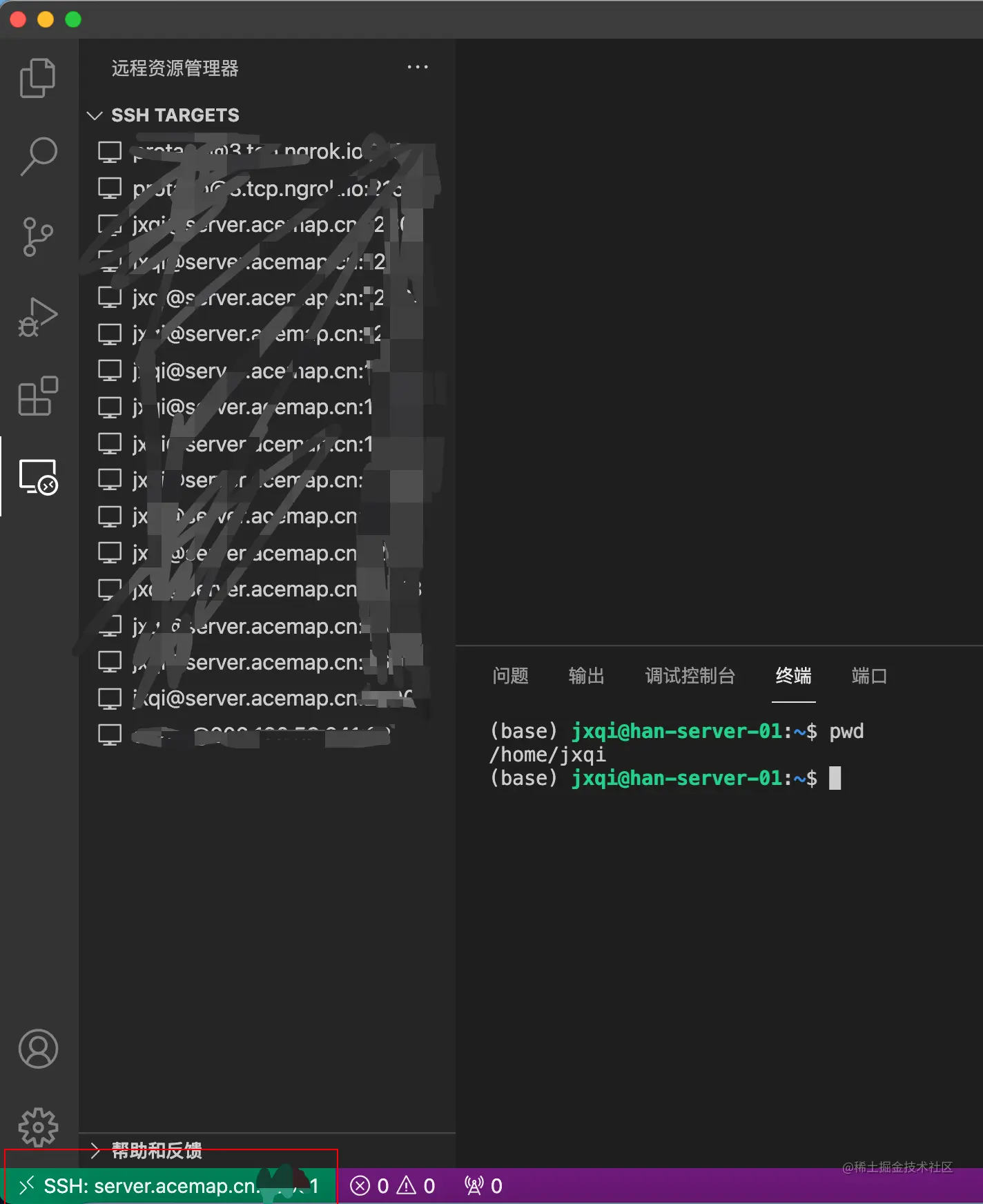The width and height of the screenshot is (983, 1204).
Task: Open the Accounts menu icon
Action: pos(38,1049)
